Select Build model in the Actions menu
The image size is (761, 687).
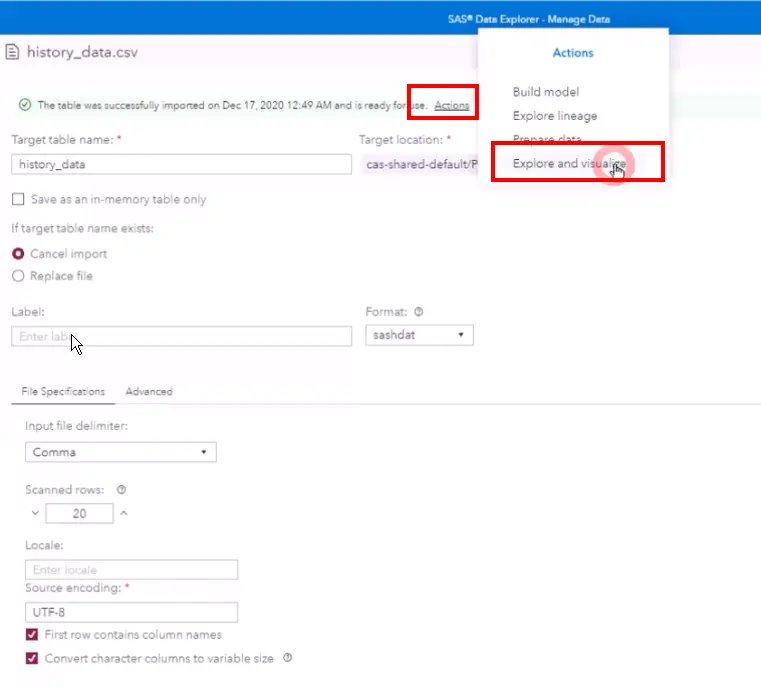(x=545, y=92)
